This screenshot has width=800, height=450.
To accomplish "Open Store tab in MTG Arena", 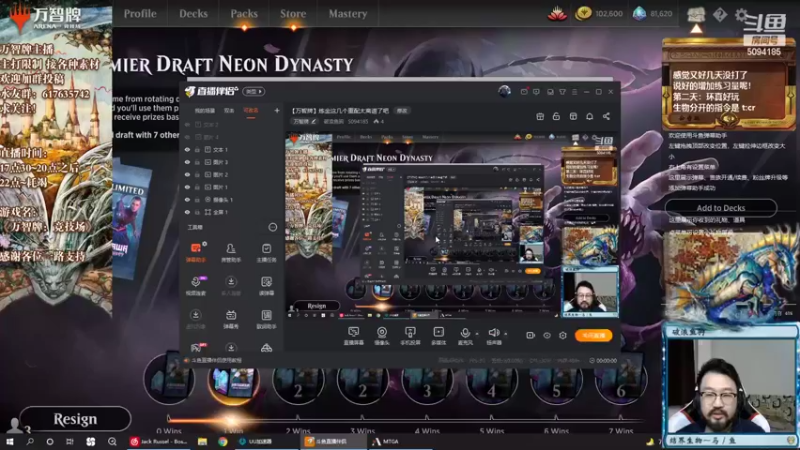I will (x=293, y=14).
